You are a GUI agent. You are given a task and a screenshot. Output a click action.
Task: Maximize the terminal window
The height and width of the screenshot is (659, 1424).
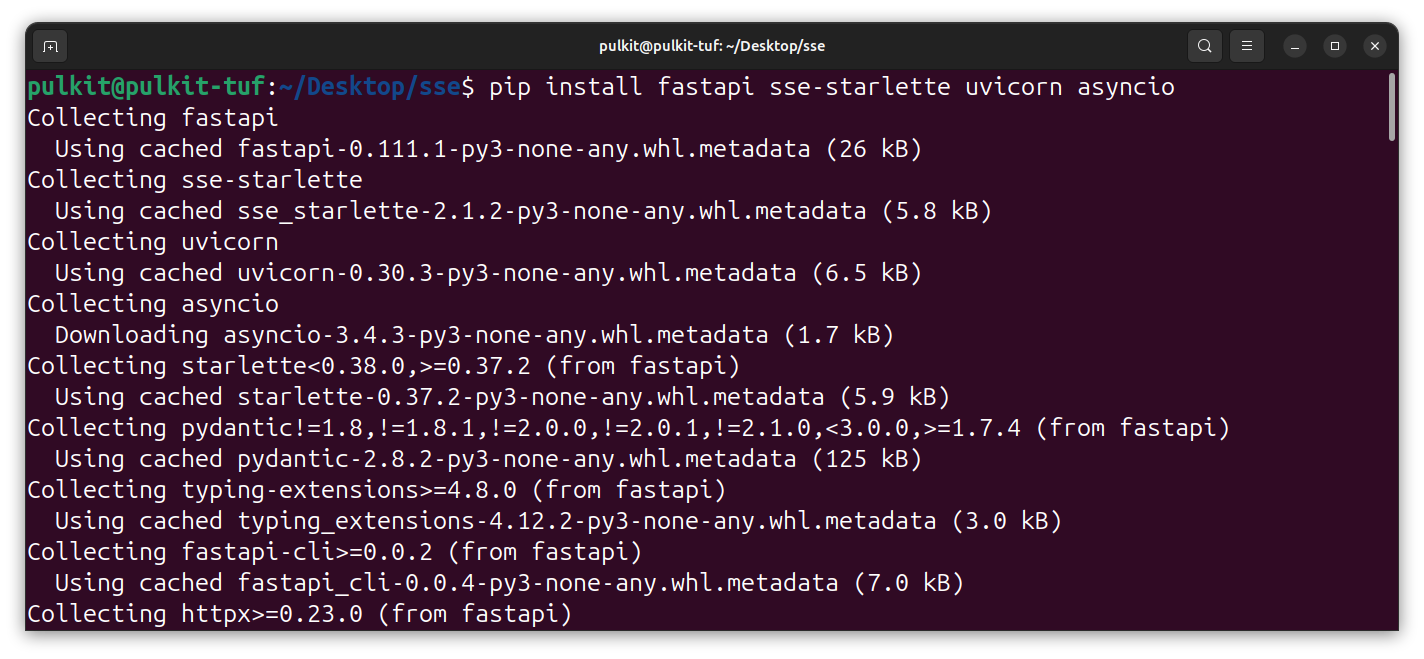coord(1335,46)
